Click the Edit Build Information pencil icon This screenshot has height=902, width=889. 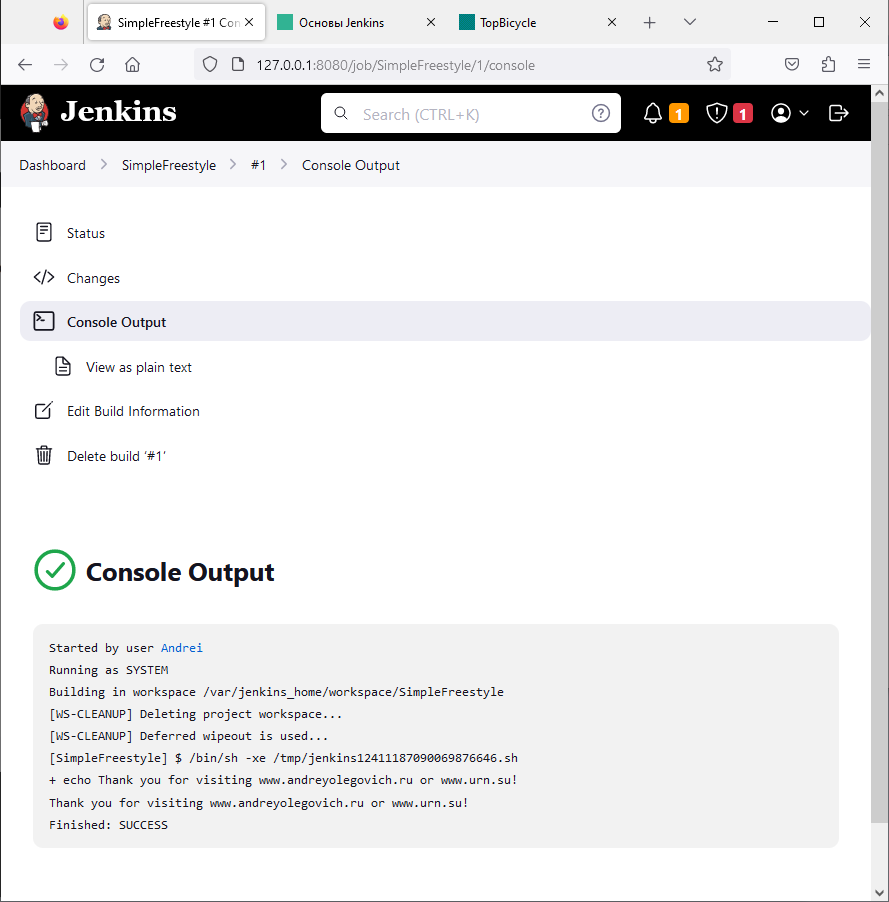coord(44,410)
